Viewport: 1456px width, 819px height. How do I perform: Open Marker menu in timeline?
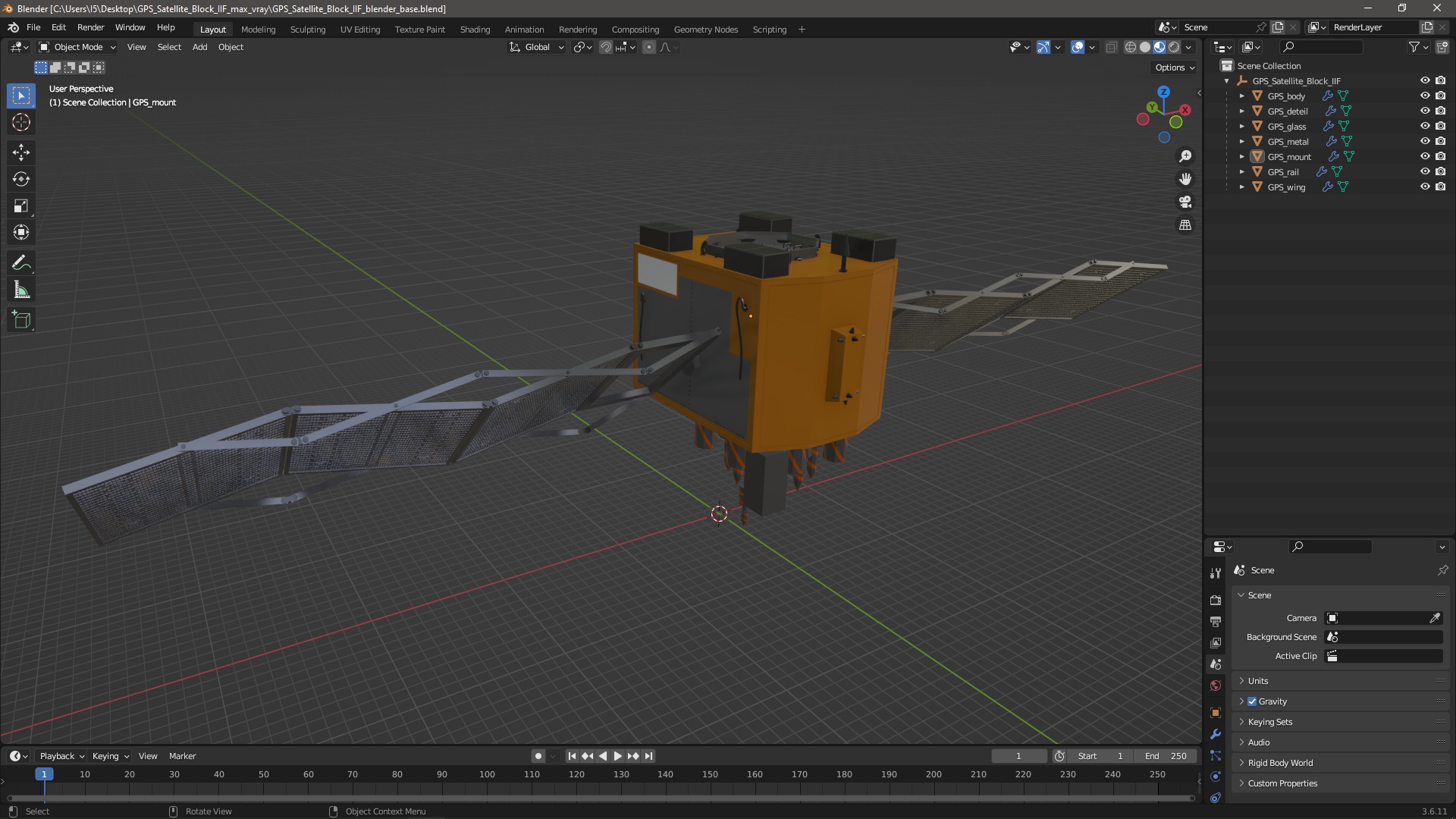click(x=182, y=756)
